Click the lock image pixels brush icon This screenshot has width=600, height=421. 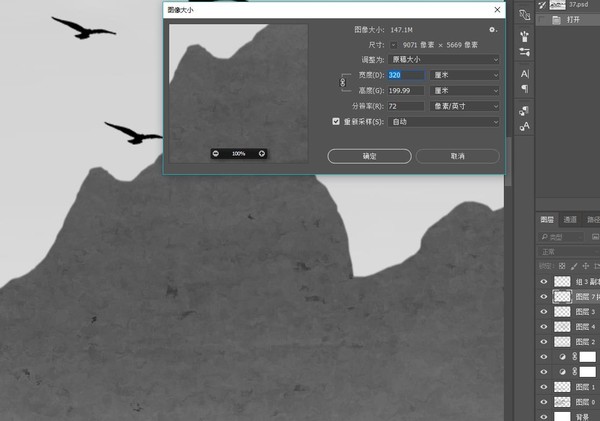coord(574,266)
